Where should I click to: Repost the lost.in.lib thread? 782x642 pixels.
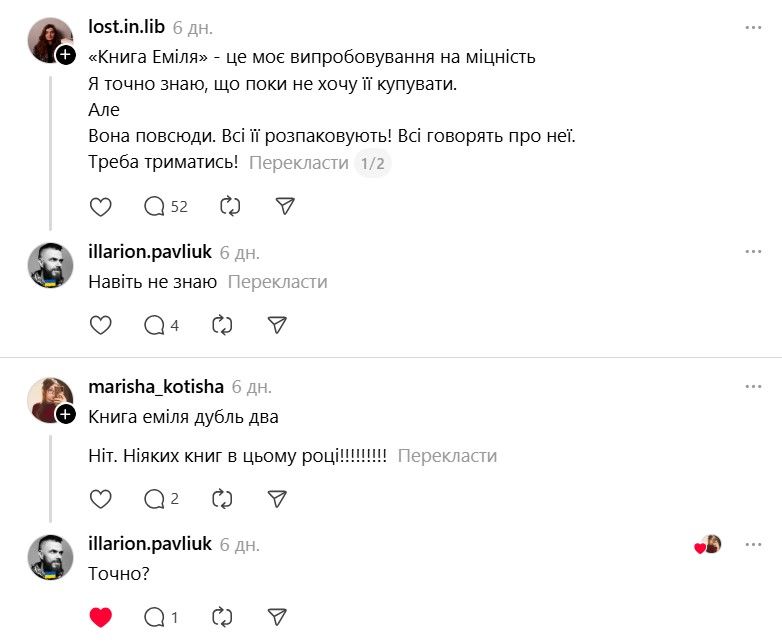coord(230,206)
